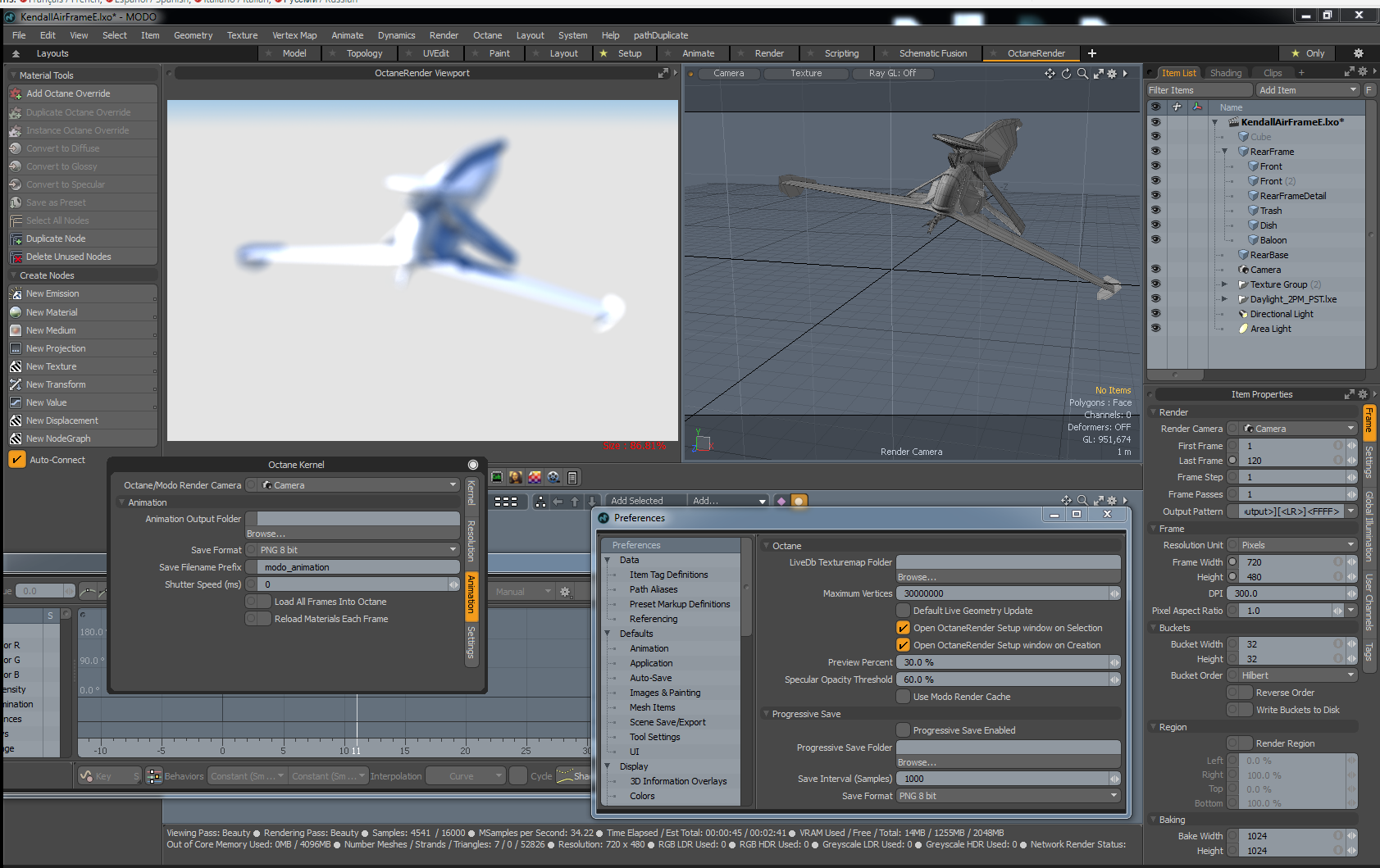The height and width of the screenshot is (868, 1380).
Task: Toggle visibility eye for Camera item
Action: [1155, 270]
